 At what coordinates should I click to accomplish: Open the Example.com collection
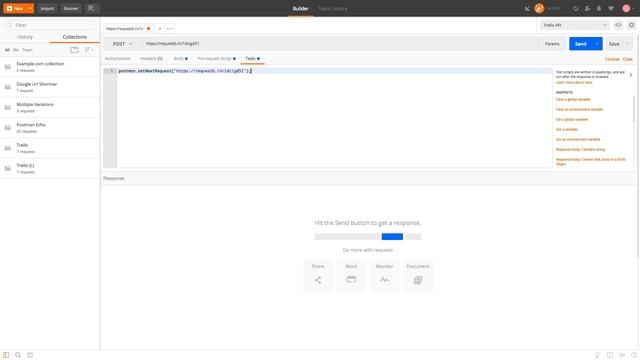(50, 67)
